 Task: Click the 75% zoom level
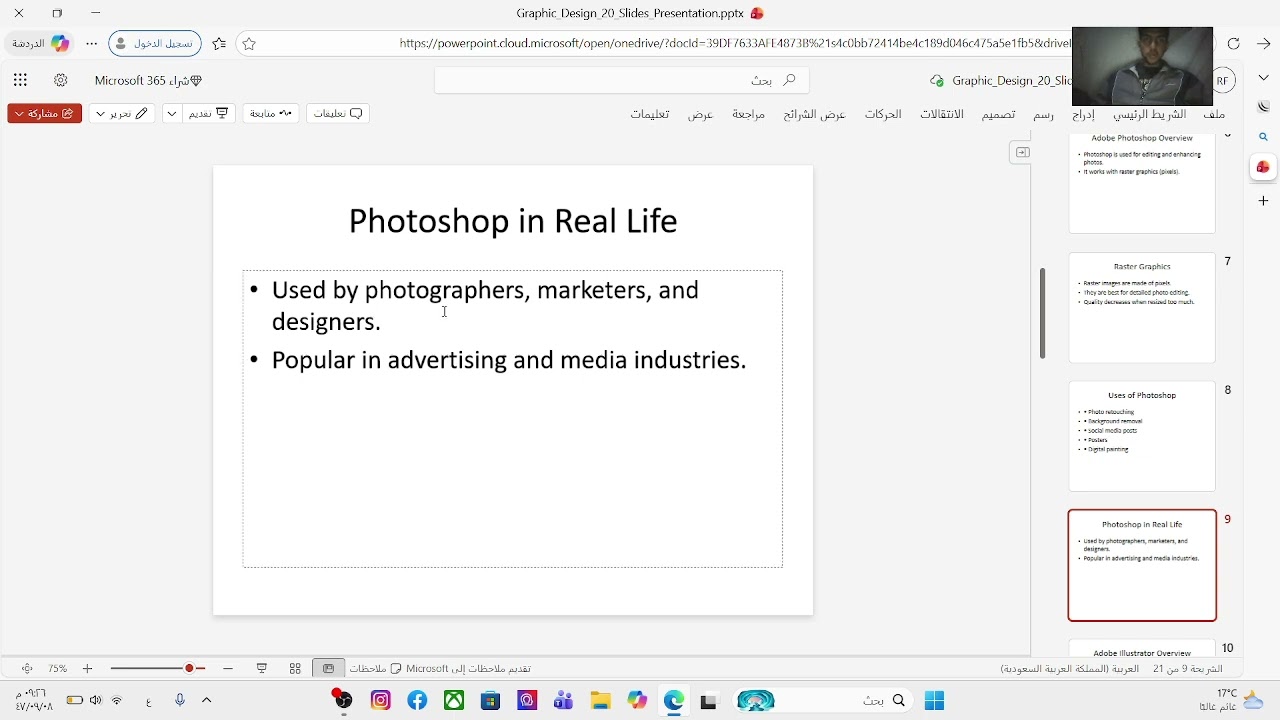pos(58,668)
